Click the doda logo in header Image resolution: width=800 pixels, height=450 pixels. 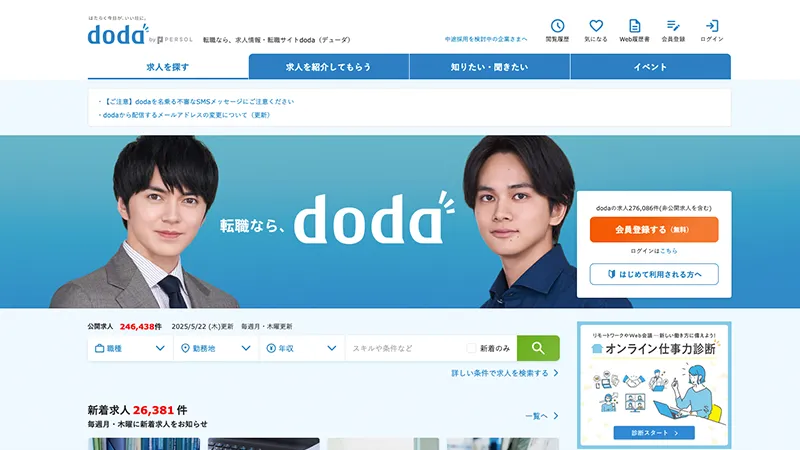pyautogui.click(x=118, y=34)
